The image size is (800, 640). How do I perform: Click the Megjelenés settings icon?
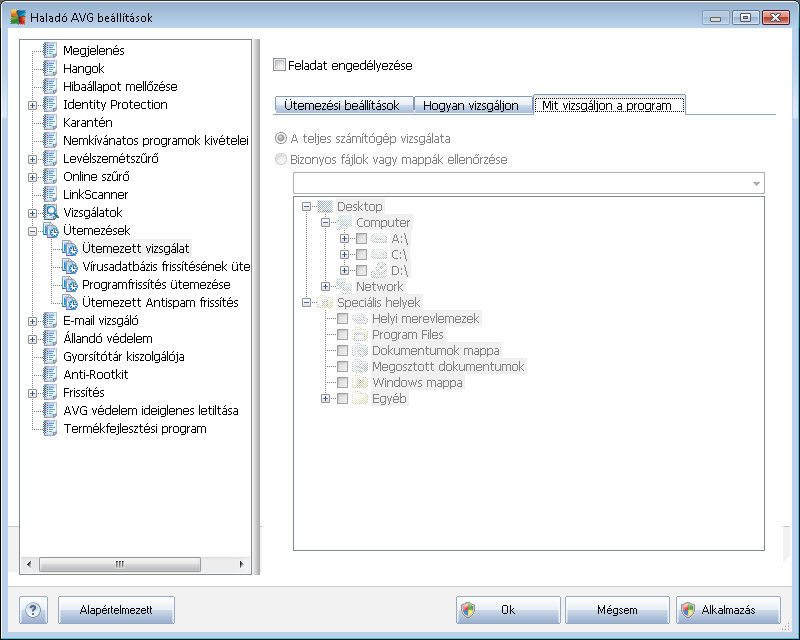tap(50, 50)
